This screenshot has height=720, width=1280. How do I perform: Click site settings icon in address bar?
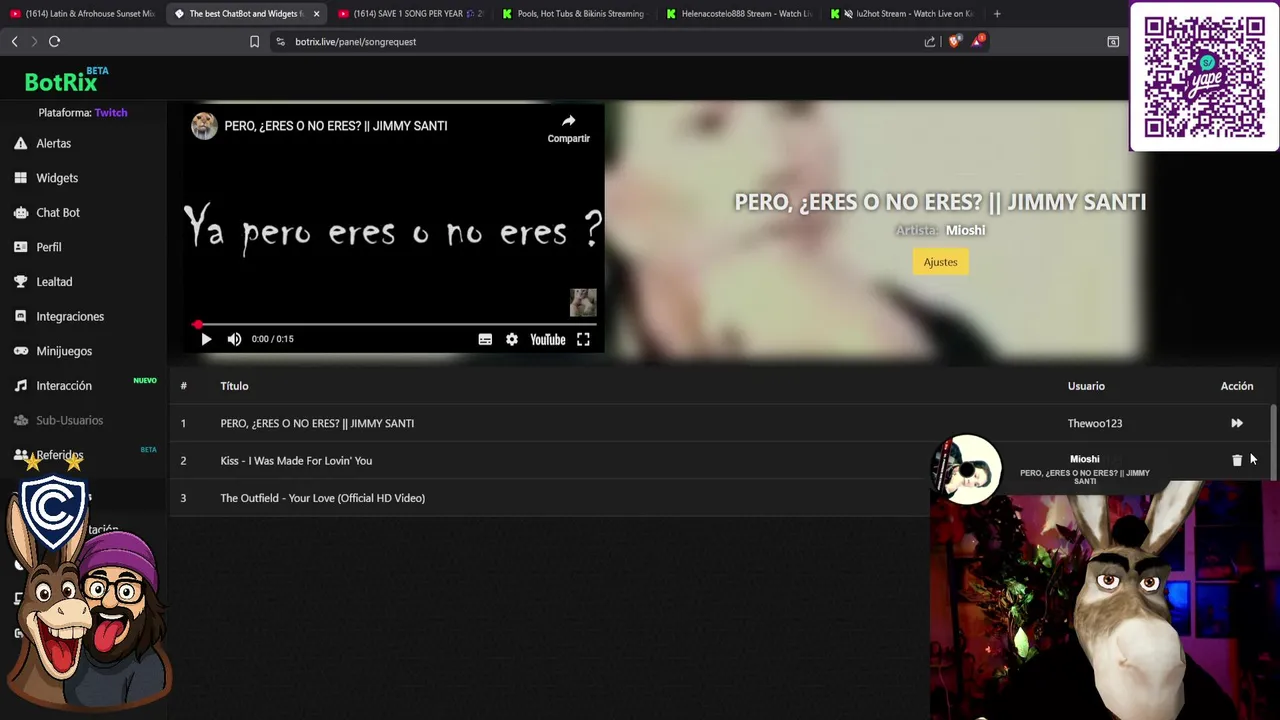click(280, 42)
